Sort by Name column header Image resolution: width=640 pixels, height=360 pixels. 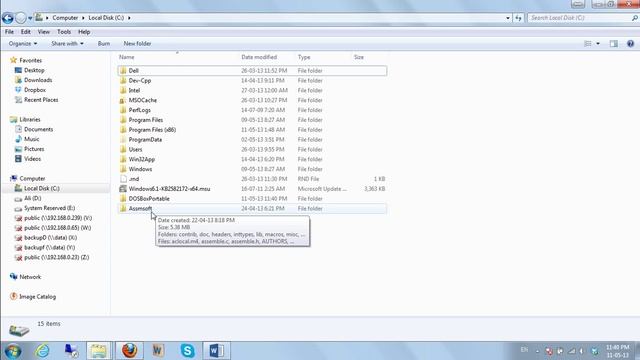pos(127,57)
